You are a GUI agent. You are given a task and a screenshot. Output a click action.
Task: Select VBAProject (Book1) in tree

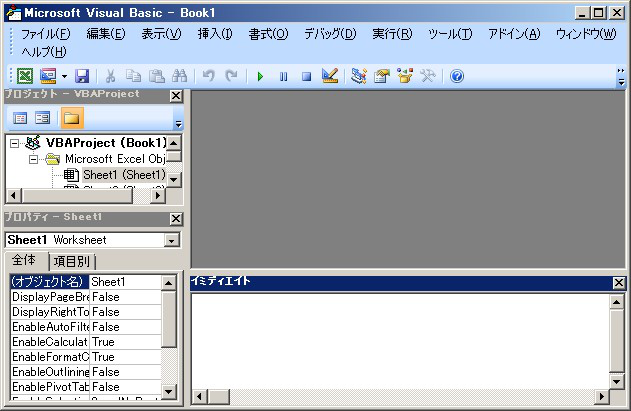pyautogui.click(x=106, y=143)
